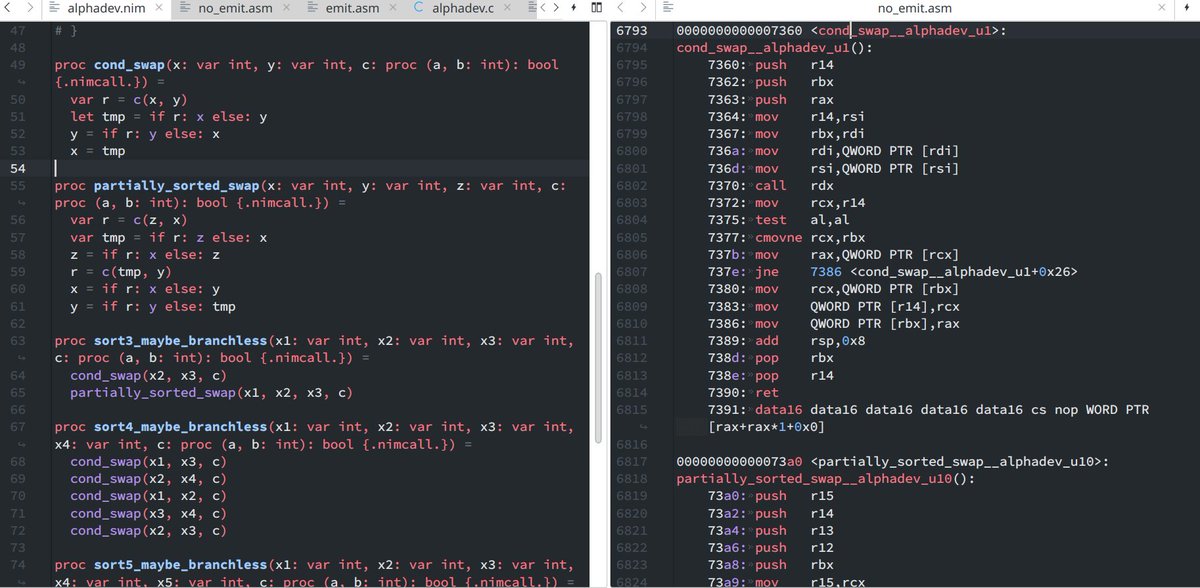Click the back navigation arrow in the left pane
The width and height of the screenshot is (1200, 588).
[x=10, y=8]
